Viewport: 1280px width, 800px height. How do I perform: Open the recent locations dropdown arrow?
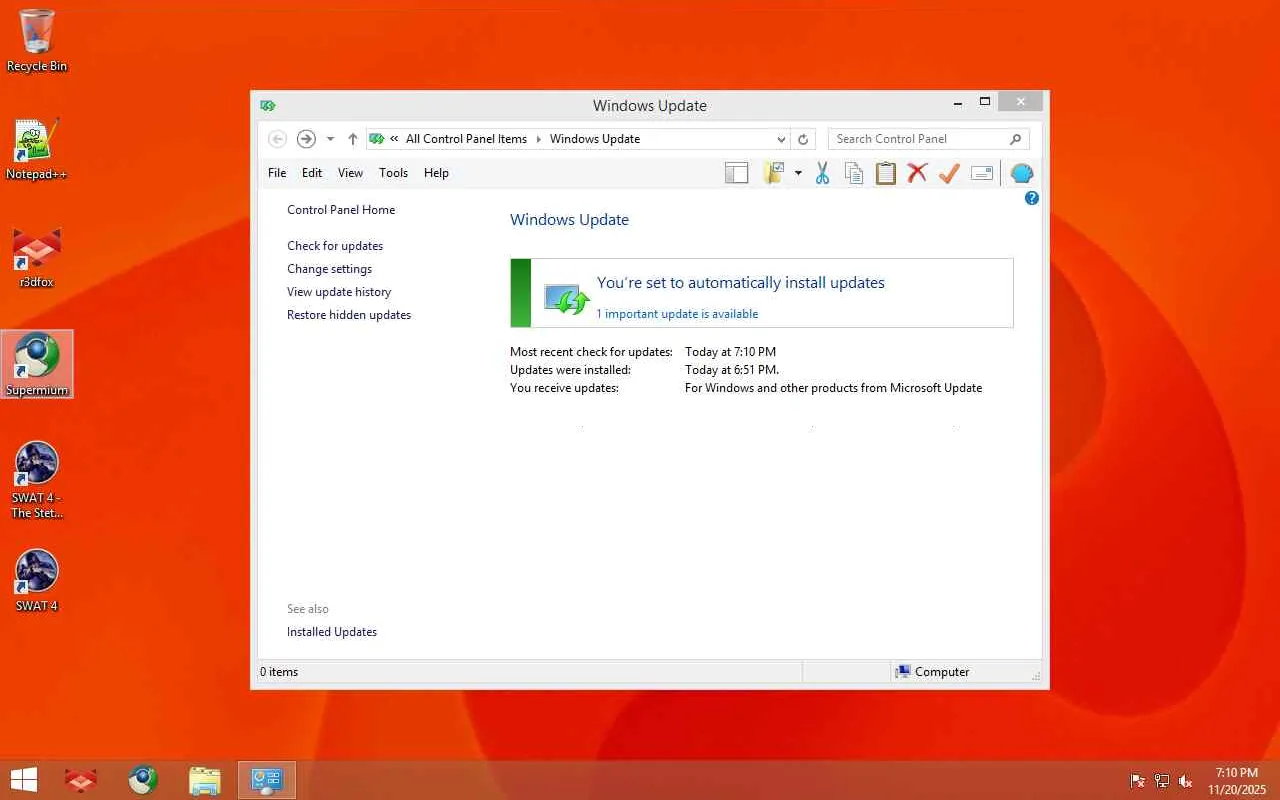click(330, 139)
